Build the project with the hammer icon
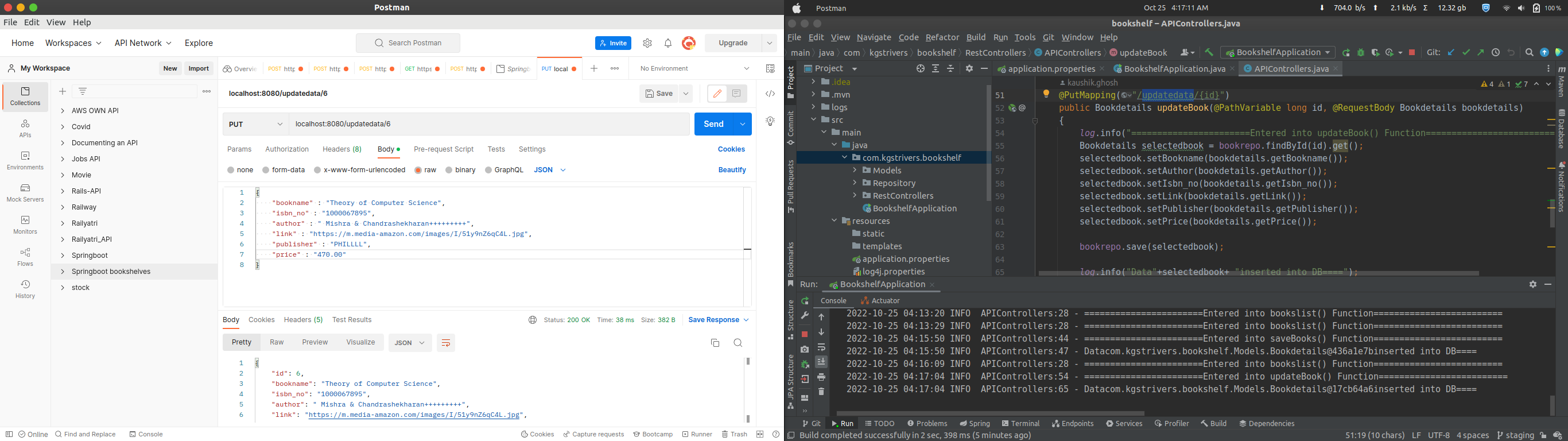1568x441 pixels. tap(1208, 53)
